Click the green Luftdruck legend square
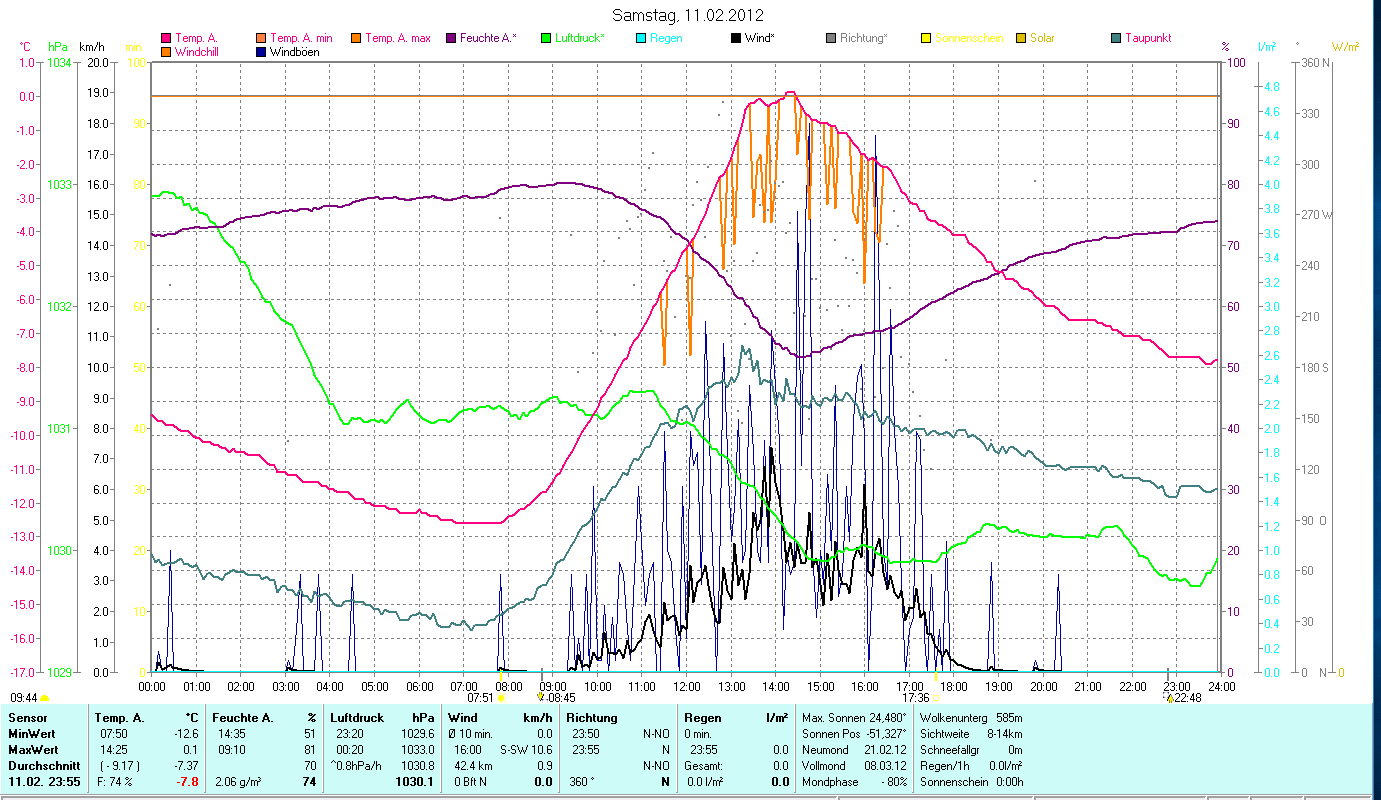1381x800 pixels. [546, 39]
